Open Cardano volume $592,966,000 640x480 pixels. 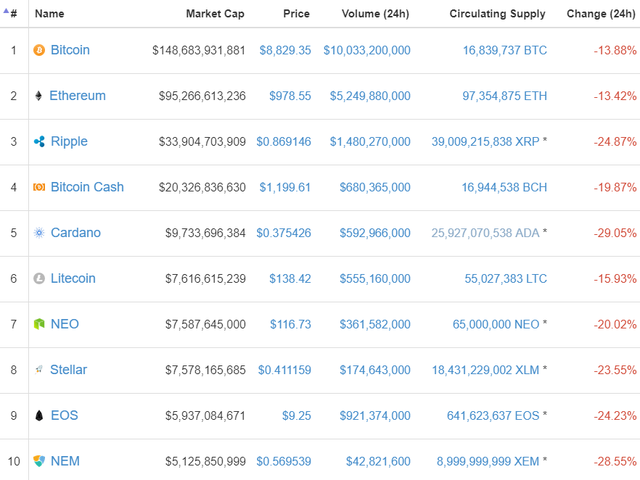(x=375, y=233)
